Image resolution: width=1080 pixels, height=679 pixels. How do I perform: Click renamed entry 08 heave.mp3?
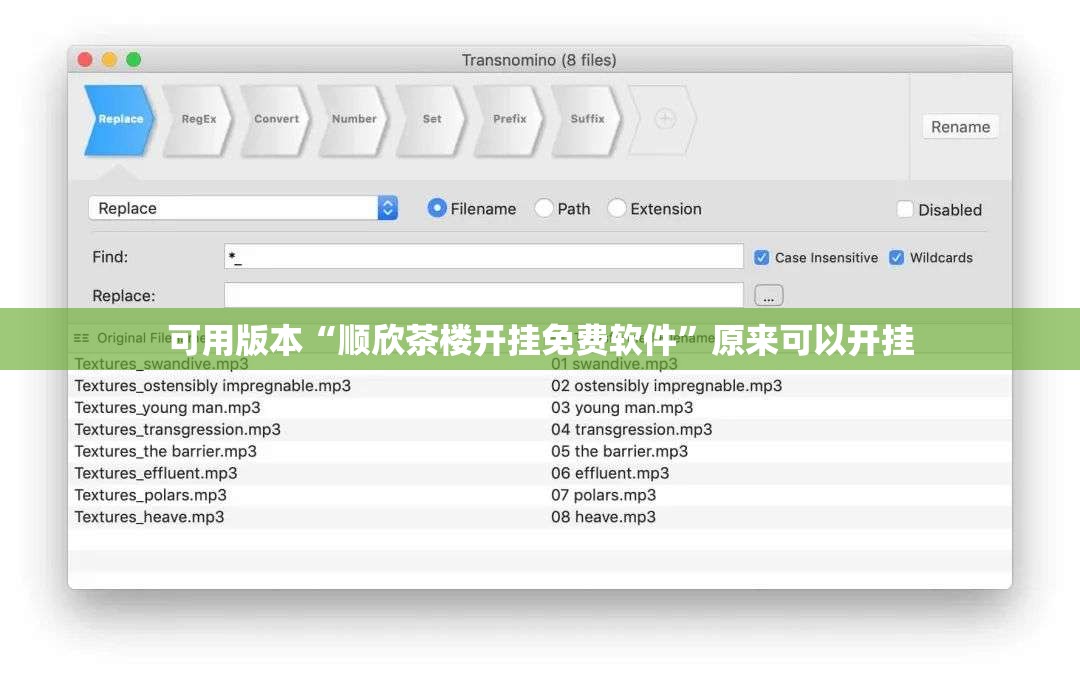pyautogui.click(x=603, y=517)
